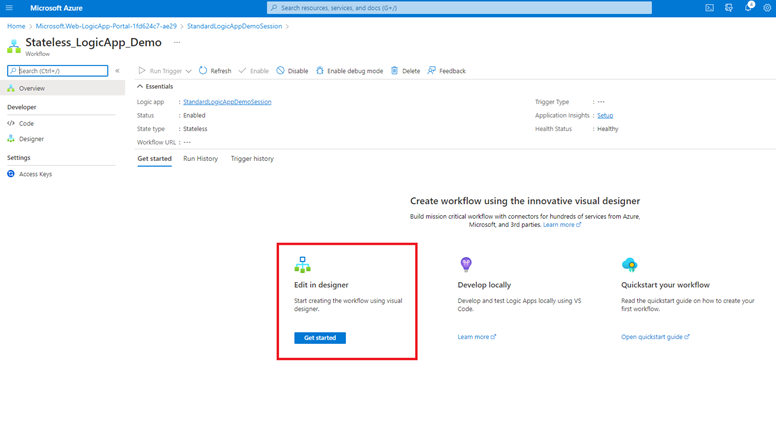Open portal settings gear

click(767, 8)
